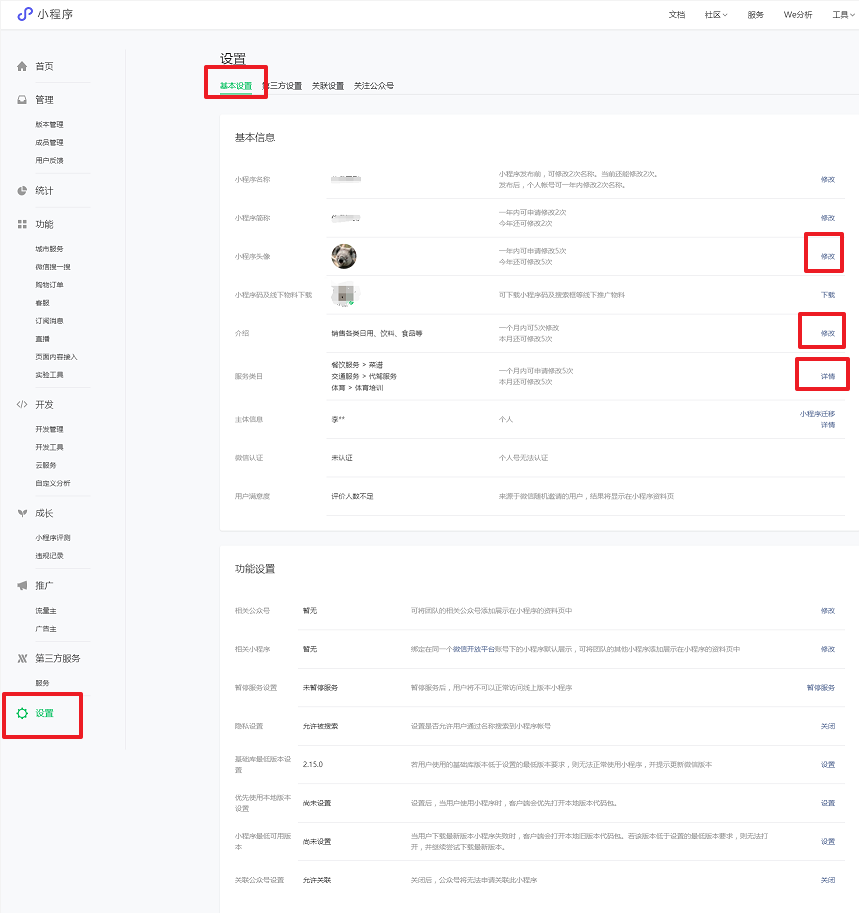The height and width of the screenshot is (913, 859).
Task: Click the megaphone icon beside 推广
Action: (x=22, y=585)
